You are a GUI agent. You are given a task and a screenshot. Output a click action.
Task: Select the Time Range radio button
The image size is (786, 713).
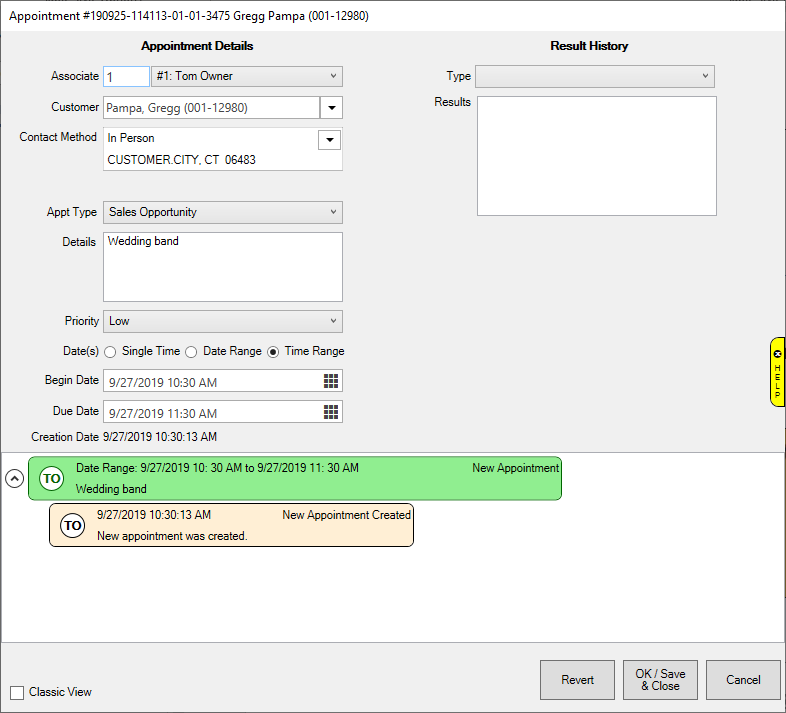tap(273, 352)
